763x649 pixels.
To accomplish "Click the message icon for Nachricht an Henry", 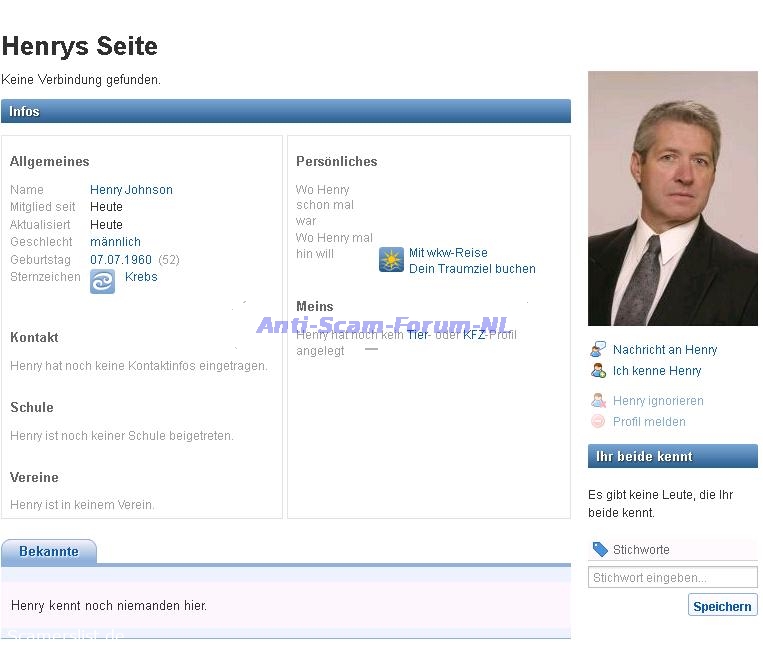I will tap(598, 349).
